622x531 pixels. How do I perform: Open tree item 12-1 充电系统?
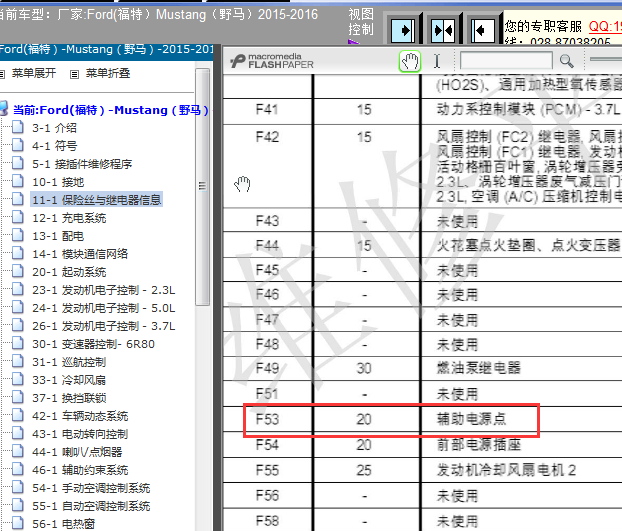coord(69,218)
